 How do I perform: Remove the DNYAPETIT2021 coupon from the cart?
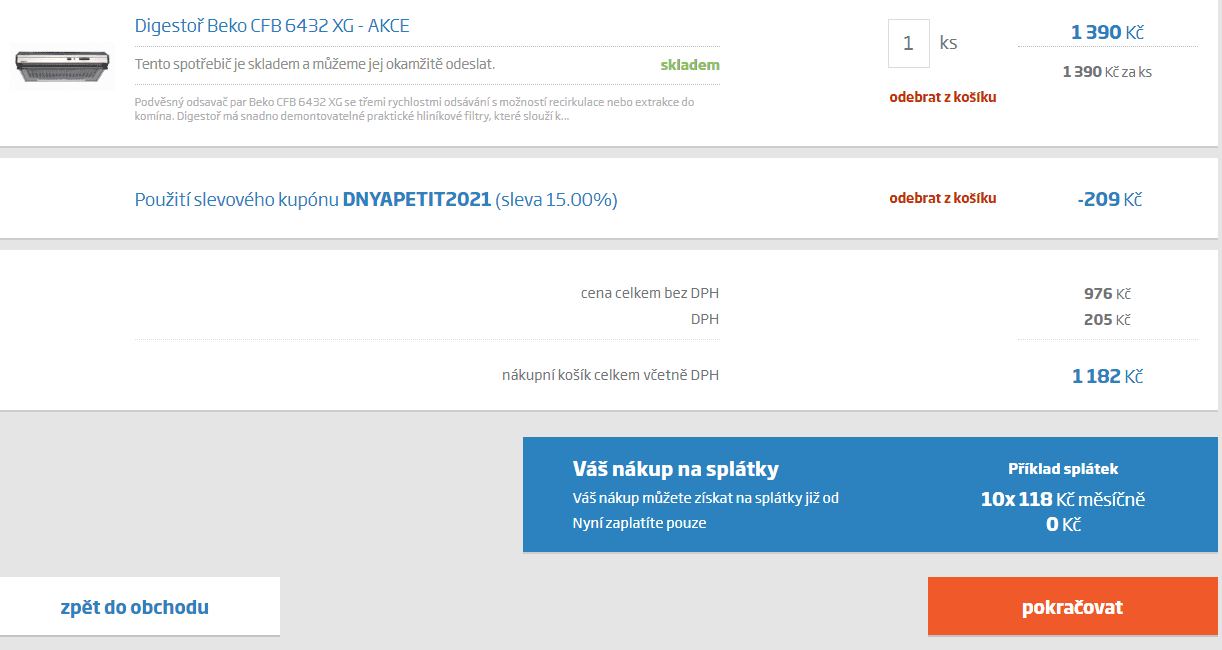[943, 198]
